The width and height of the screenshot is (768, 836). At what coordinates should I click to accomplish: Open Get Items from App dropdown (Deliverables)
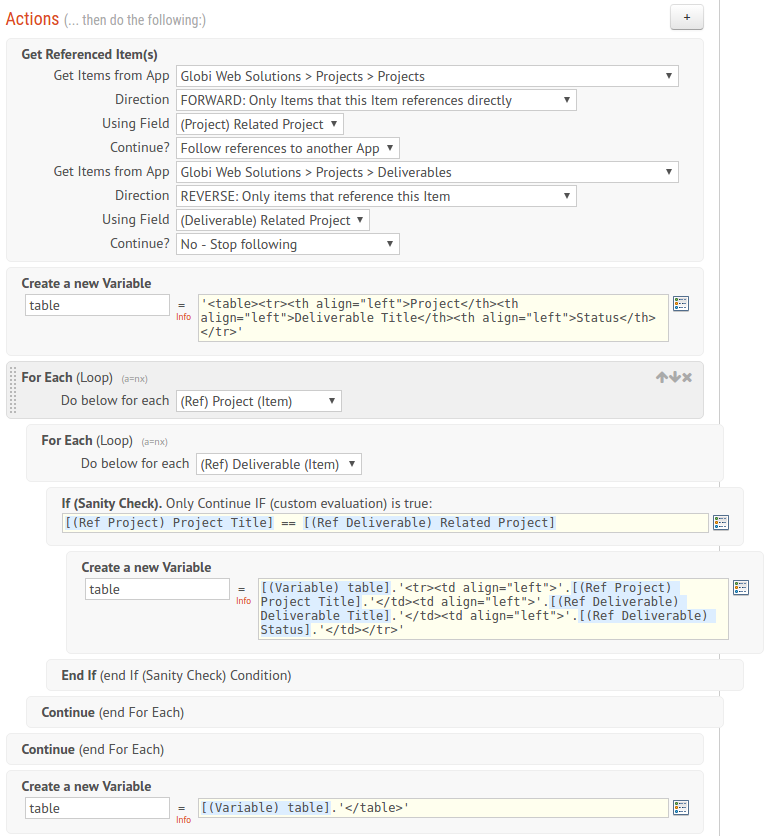(x=427, y=172)
